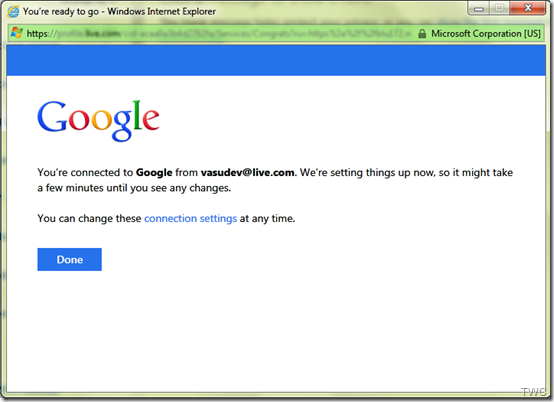Click the text a few minutes until you see any changes
This screenshot has height=402, width=554.
[x=134, y=188]
